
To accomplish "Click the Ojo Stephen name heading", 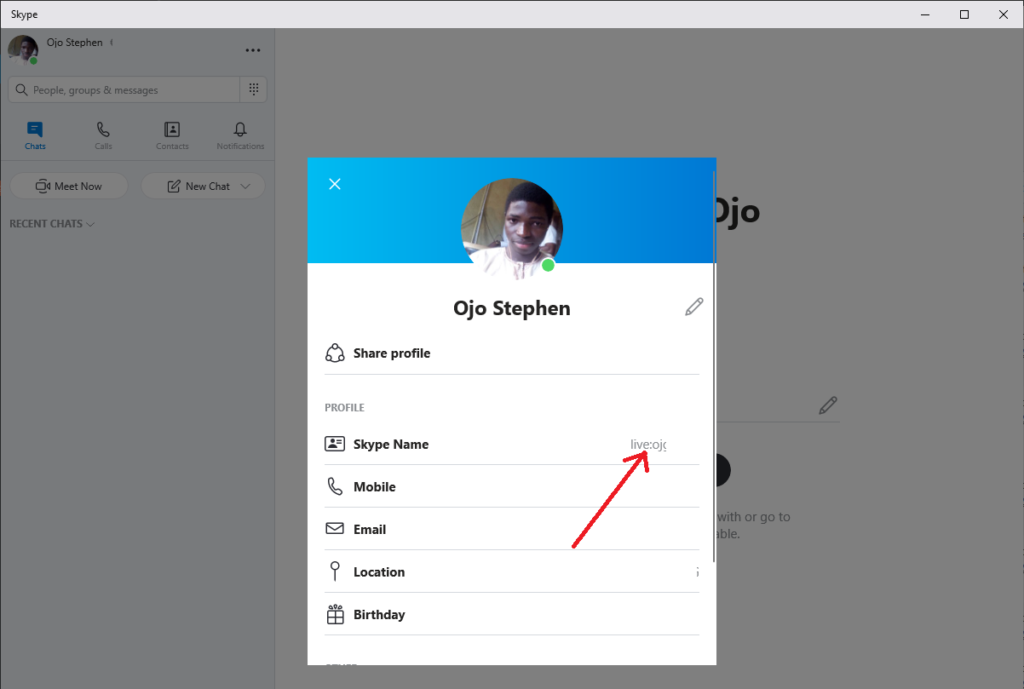I will point(511,308).
